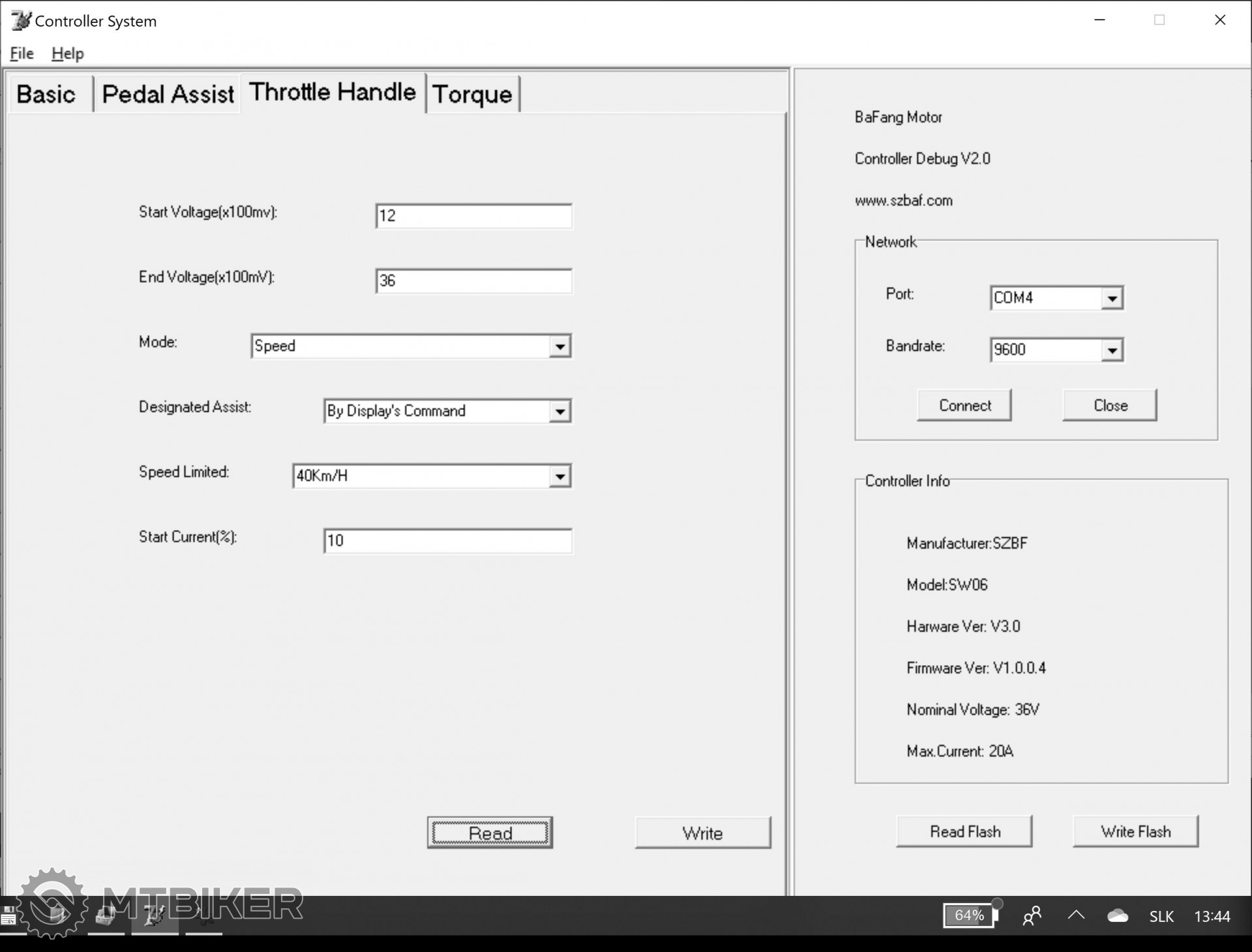Open the Designated Assist dropdown
The height and width of the screenshot is (952, 1252).
pyautogui.click(x=559, y=411)
